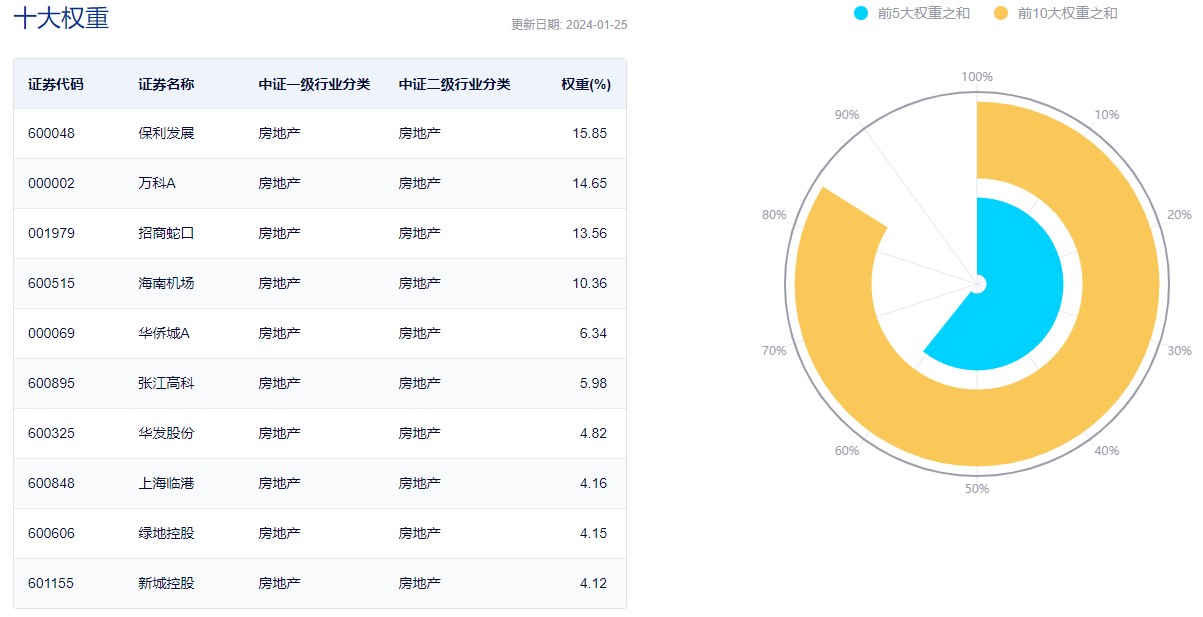The width and height of the screenshot is (1203, 617).
Task: Click the 上海临港 row name
Action: [166, 483]
